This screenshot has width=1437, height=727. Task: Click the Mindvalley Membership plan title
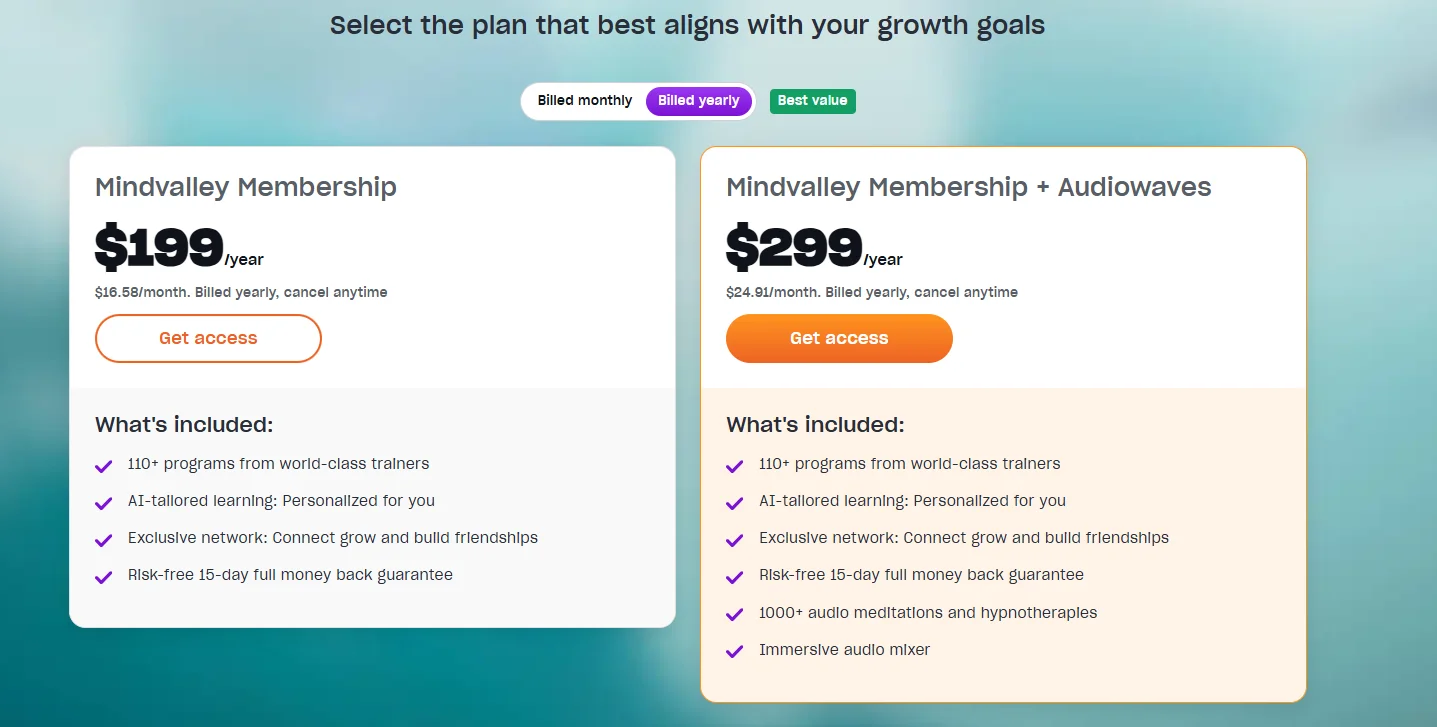pos(245,187)
